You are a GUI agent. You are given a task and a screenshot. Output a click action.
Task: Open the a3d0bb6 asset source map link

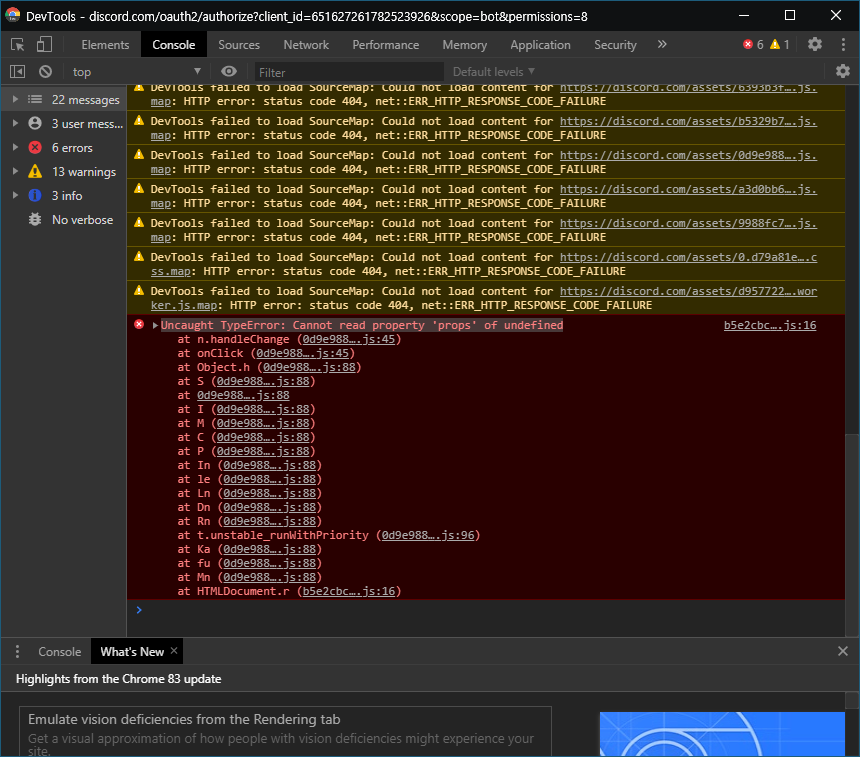pos(688,189)
